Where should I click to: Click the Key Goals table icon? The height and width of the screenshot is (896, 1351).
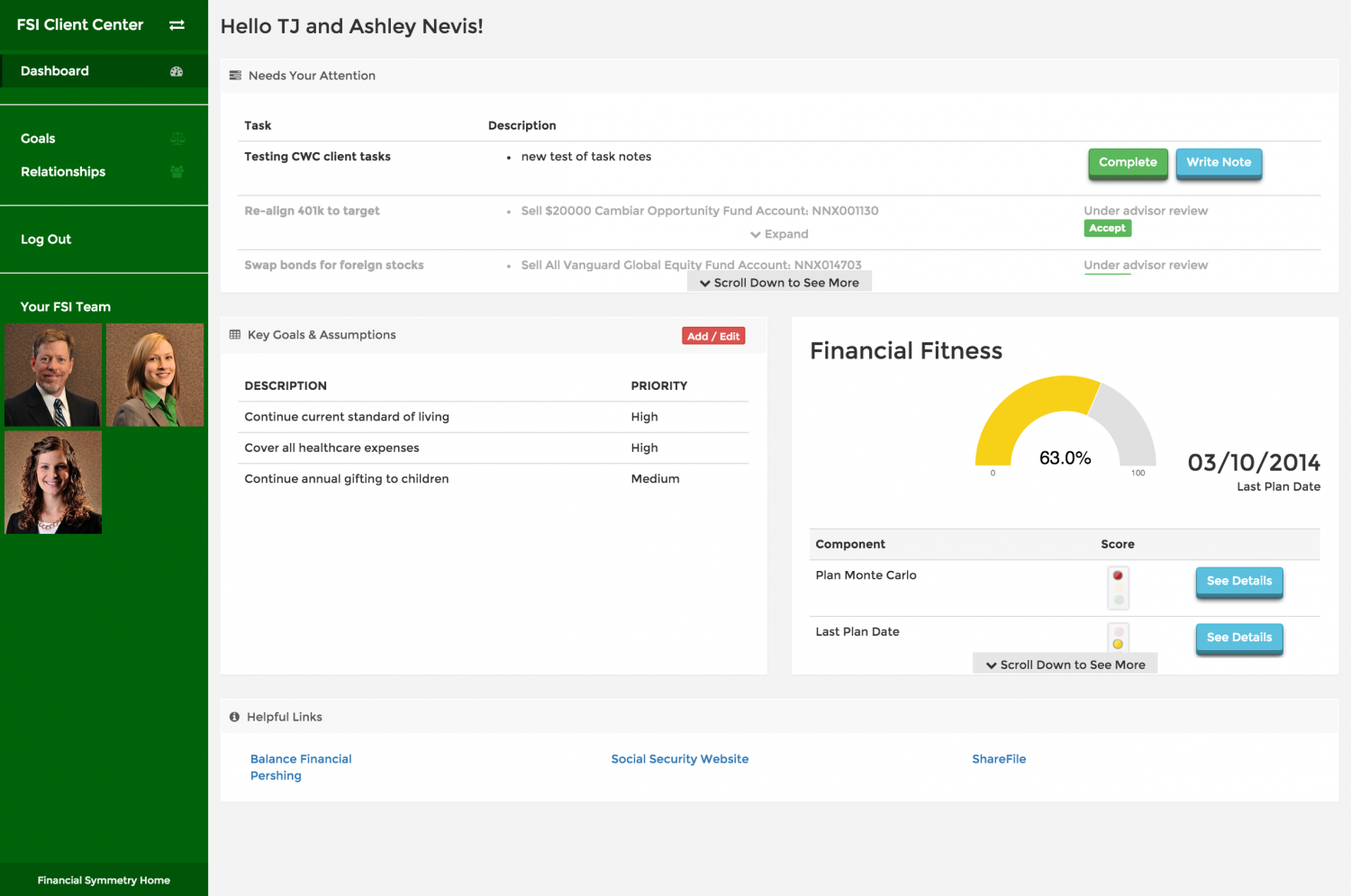(235, 335)
